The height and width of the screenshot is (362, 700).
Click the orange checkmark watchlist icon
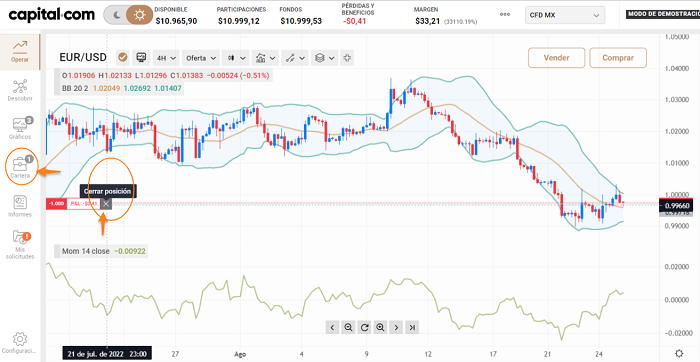(x=123, y=58)
